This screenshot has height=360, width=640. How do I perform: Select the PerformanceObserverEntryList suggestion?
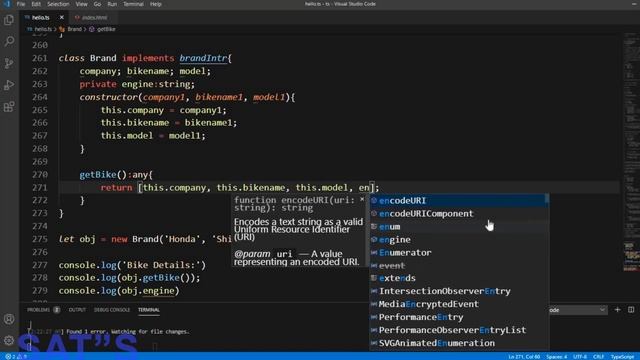(457, 330)
